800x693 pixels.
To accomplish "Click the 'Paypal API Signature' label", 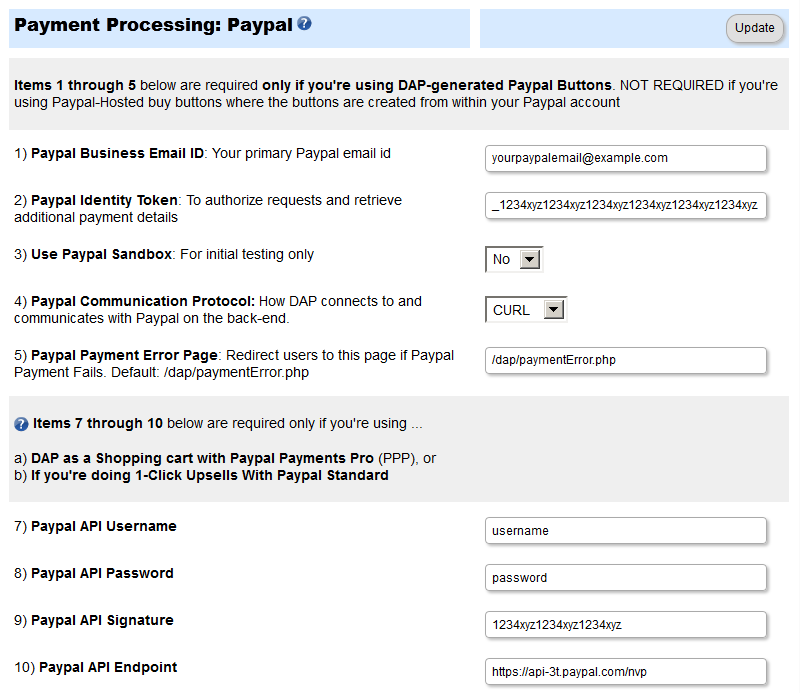I will [102, 620].
